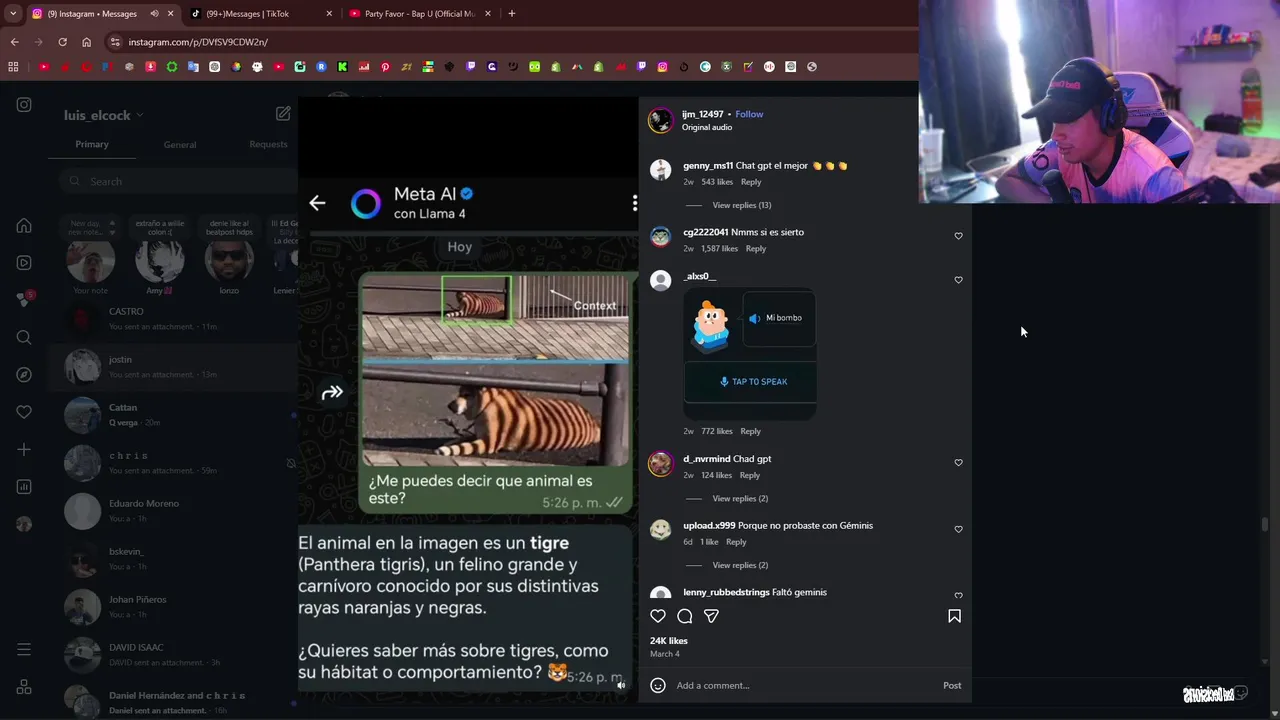The height and width of the screenshot is (720, 1280).
Task: Open the Pinterest bookmark in bookmarks bar
Action: (x=385, y=67)
